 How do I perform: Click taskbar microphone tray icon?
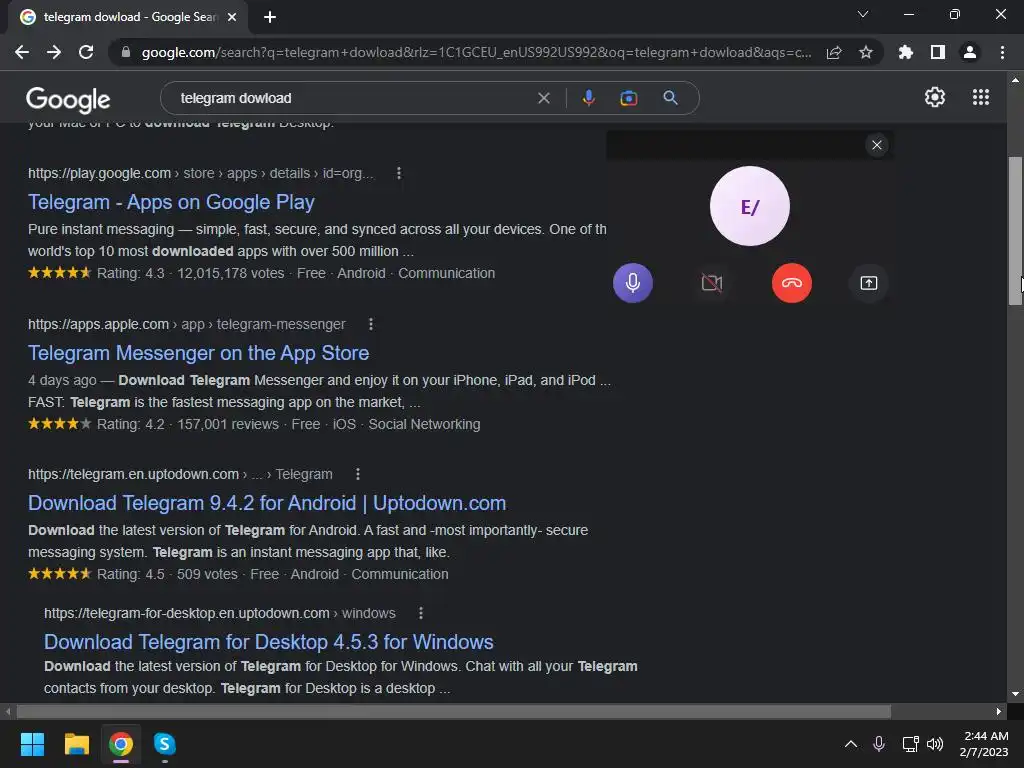(x=879, y=744)
